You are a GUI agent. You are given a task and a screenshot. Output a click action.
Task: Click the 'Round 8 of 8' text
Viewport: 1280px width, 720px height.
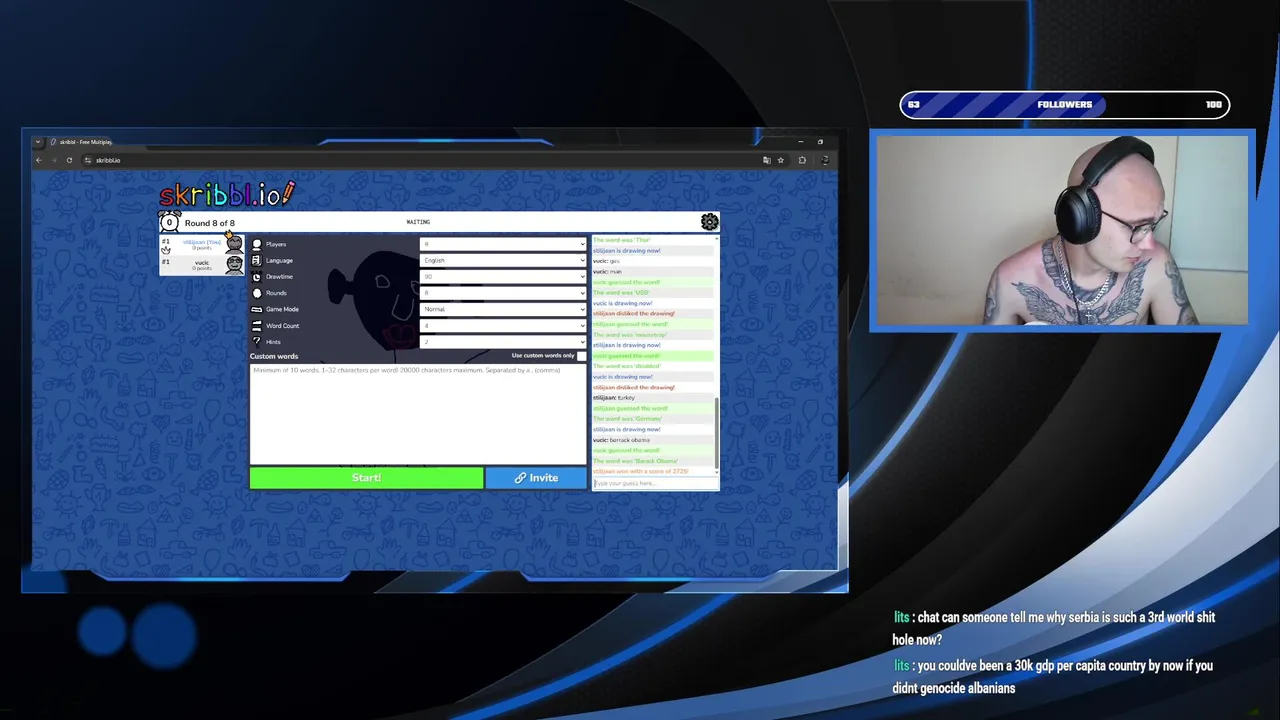tap(210, 223)
